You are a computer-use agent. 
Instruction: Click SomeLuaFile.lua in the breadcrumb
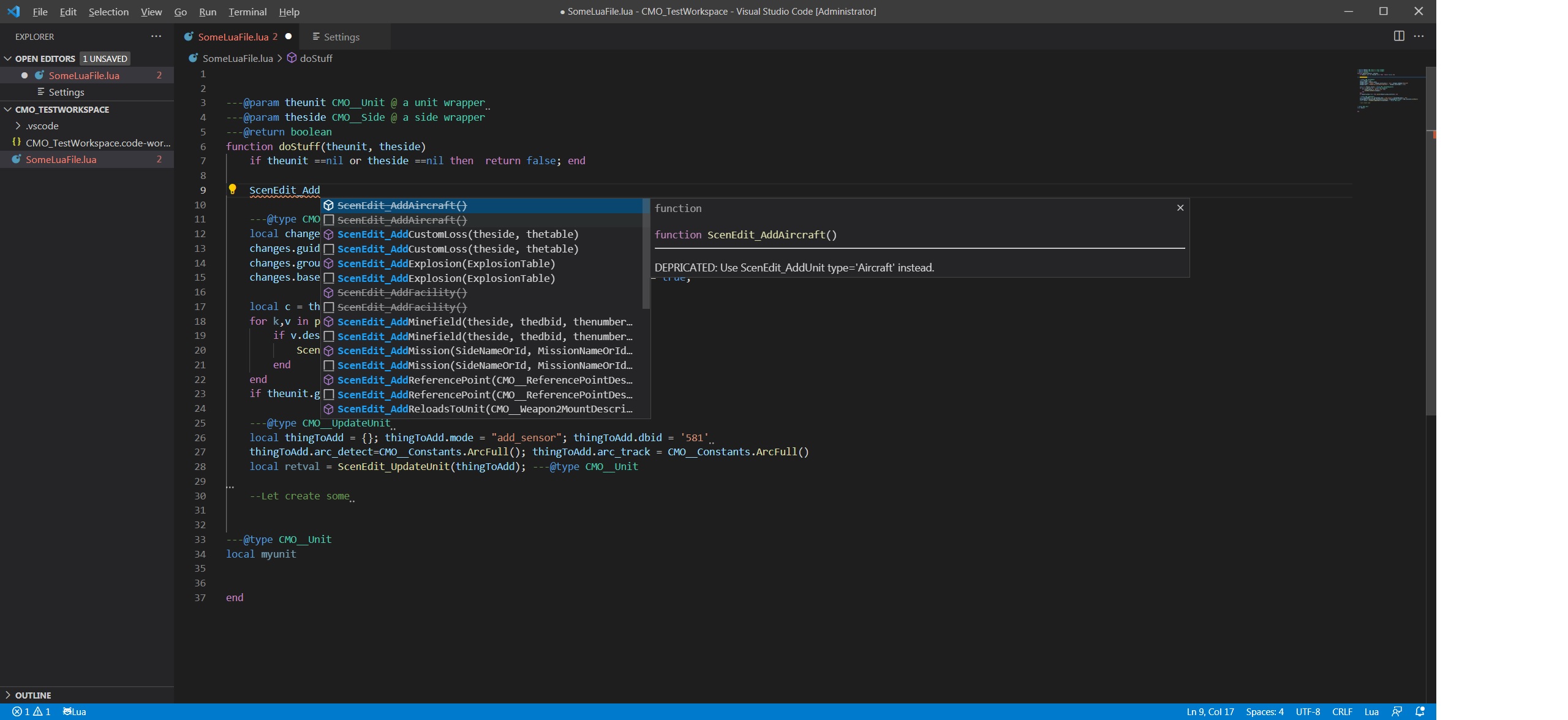click(x=238, y=58)
